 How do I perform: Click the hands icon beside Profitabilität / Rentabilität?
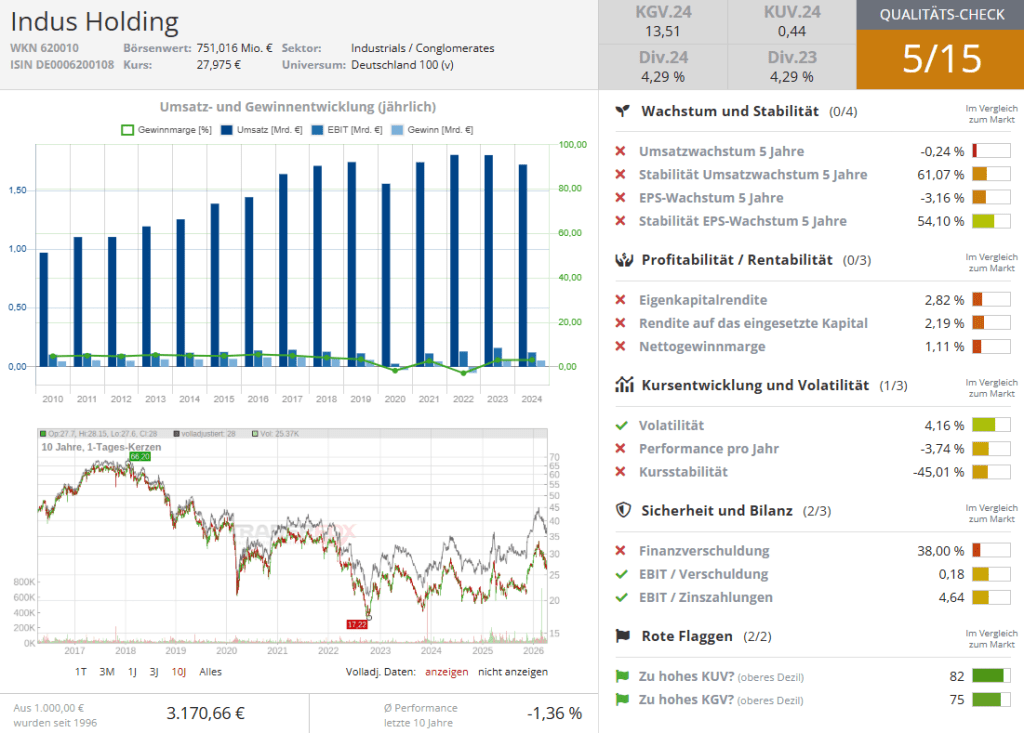[x=622, y=260]
